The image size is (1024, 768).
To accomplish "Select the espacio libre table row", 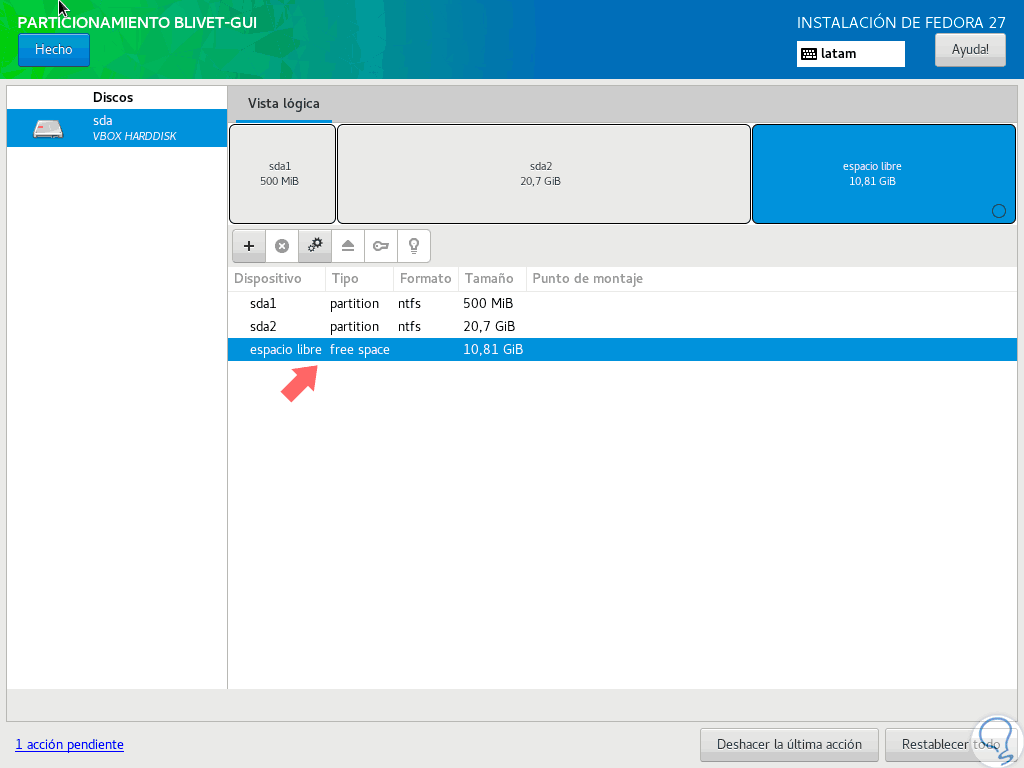I will point(622,349).
